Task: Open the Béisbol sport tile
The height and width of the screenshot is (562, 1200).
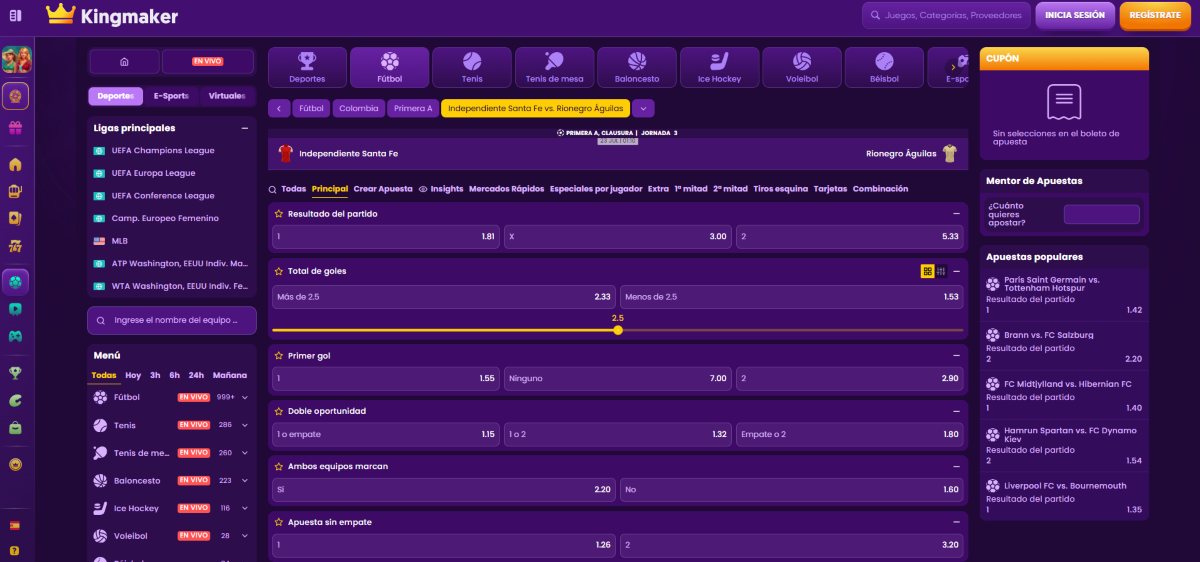Action: point(883,67)
